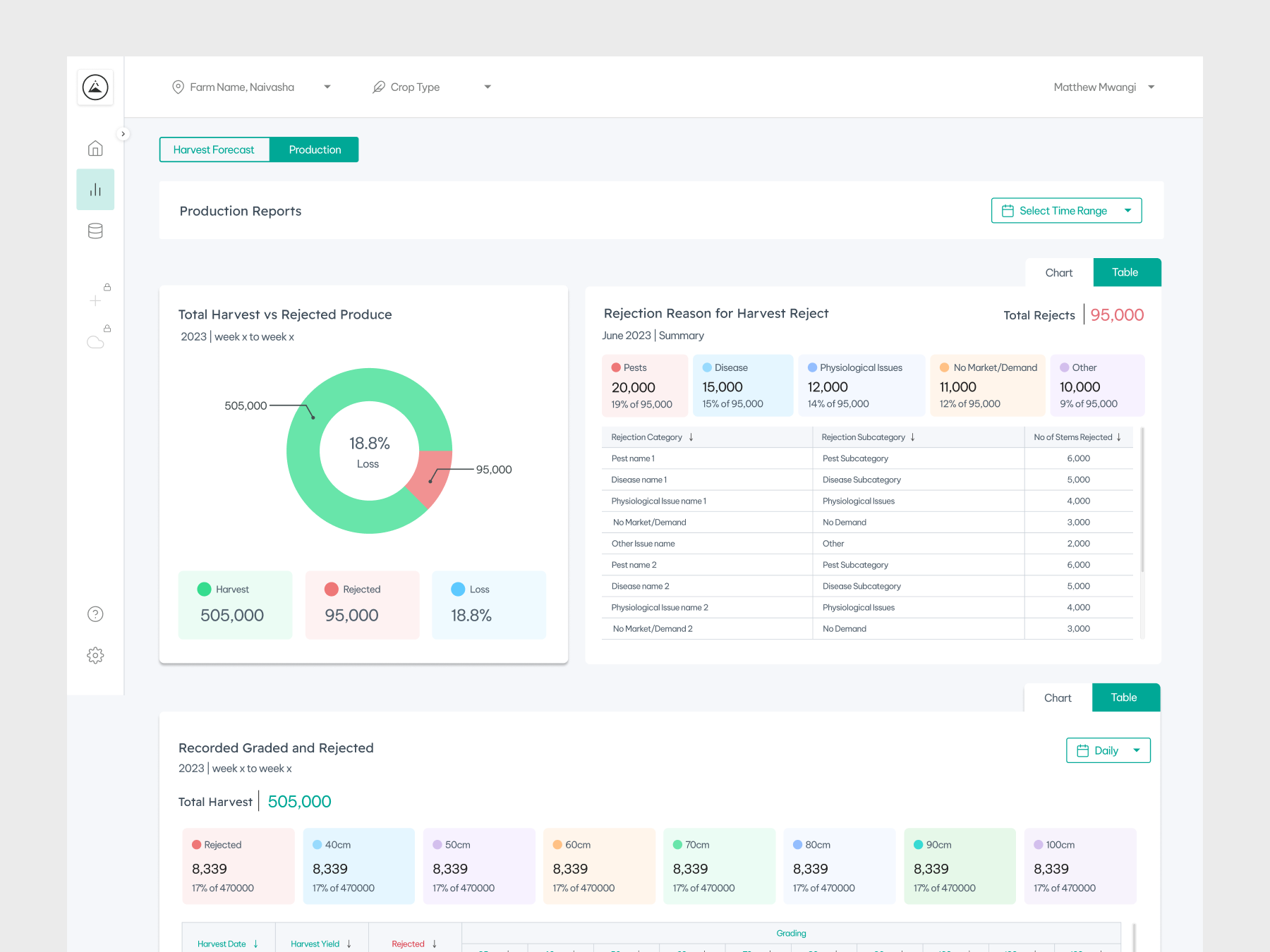Expand the sidebar with chevron arrow

pos(123,134)
